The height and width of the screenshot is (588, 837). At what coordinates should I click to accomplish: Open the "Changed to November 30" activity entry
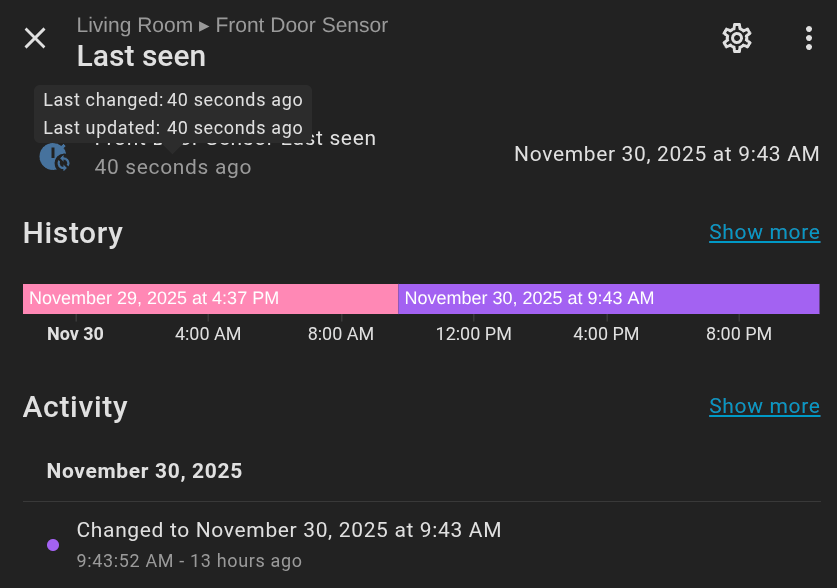289,530
